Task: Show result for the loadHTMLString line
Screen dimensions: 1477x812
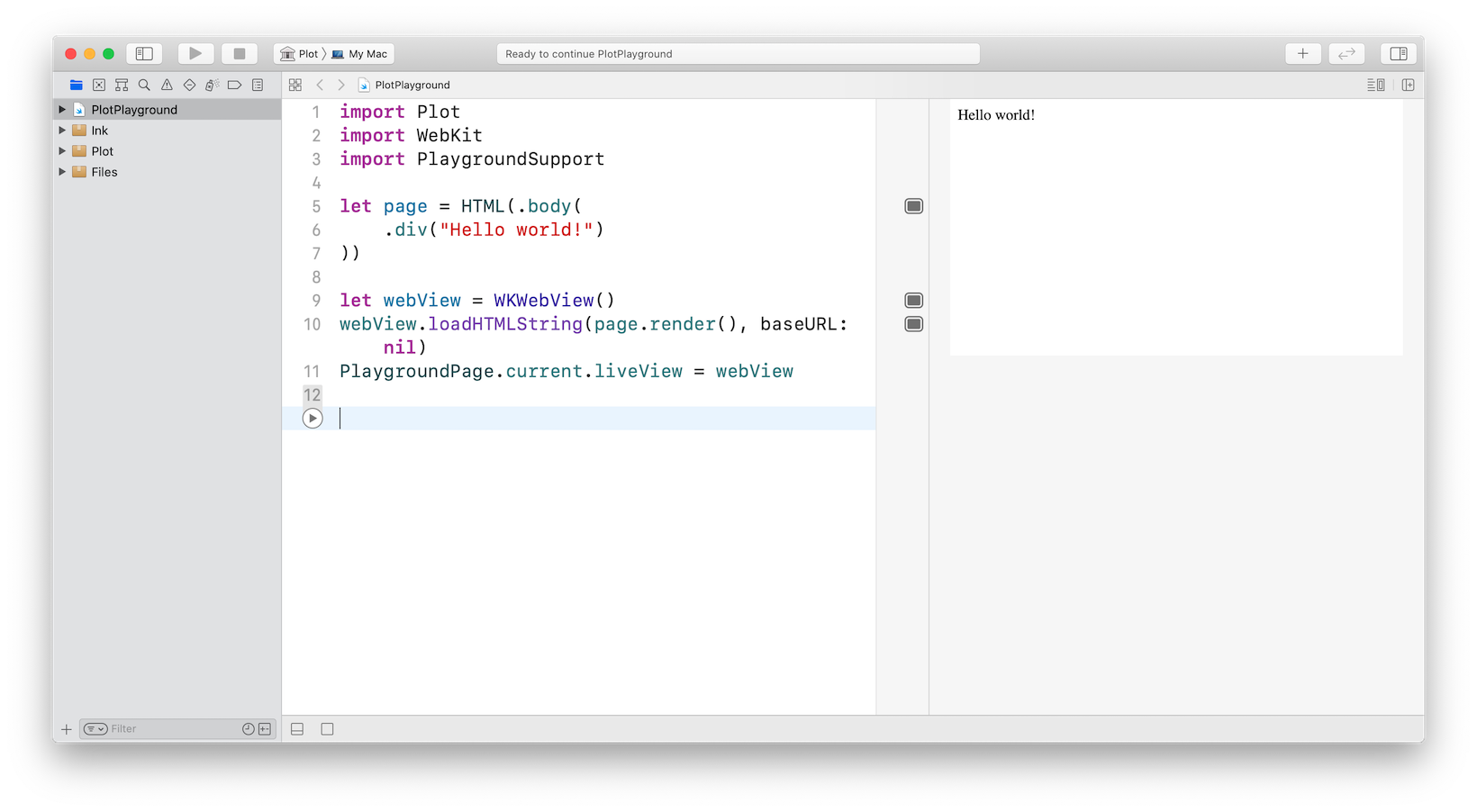Action: [913, 324]
